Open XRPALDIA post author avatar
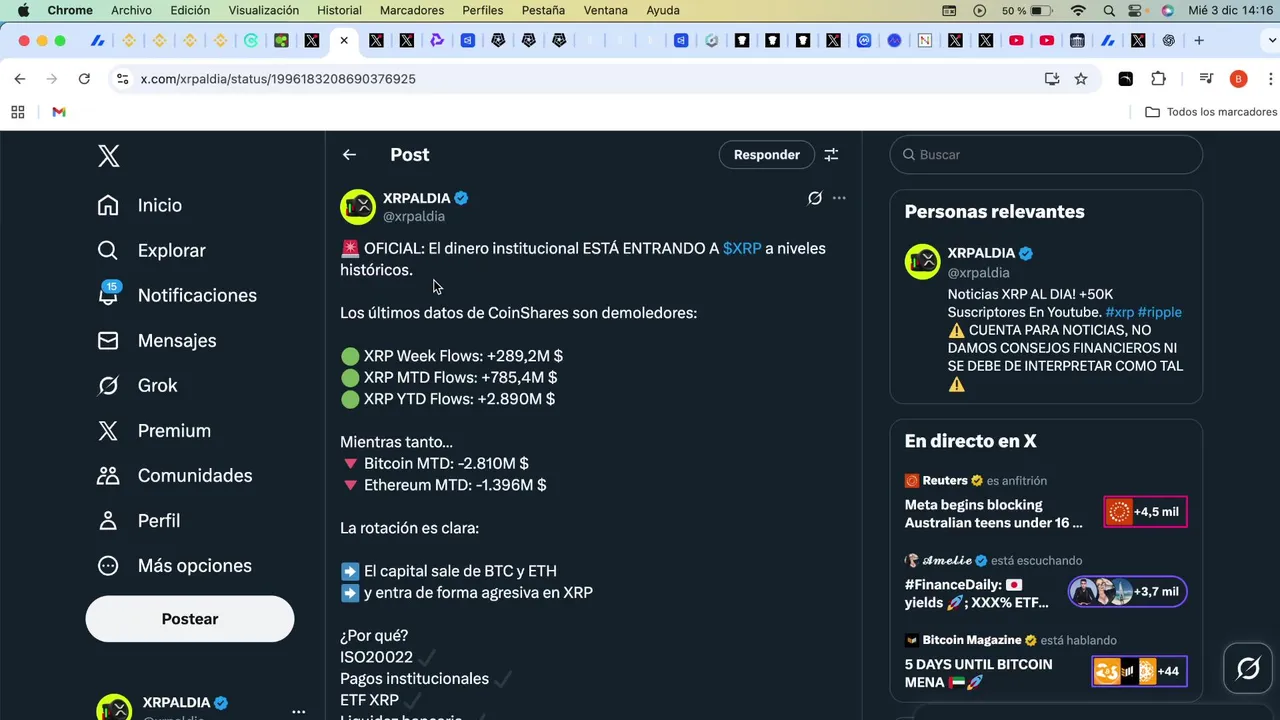Image resolution: width=1280 pixels, height=720 pixels. point(358,207)
